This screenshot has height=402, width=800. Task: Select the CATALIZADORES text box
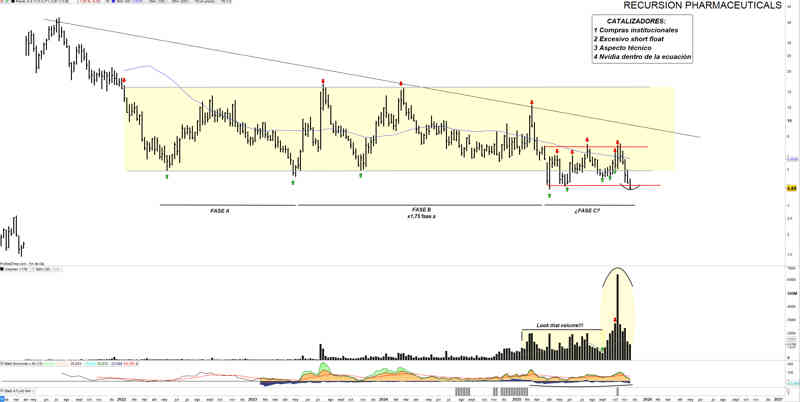642,39
